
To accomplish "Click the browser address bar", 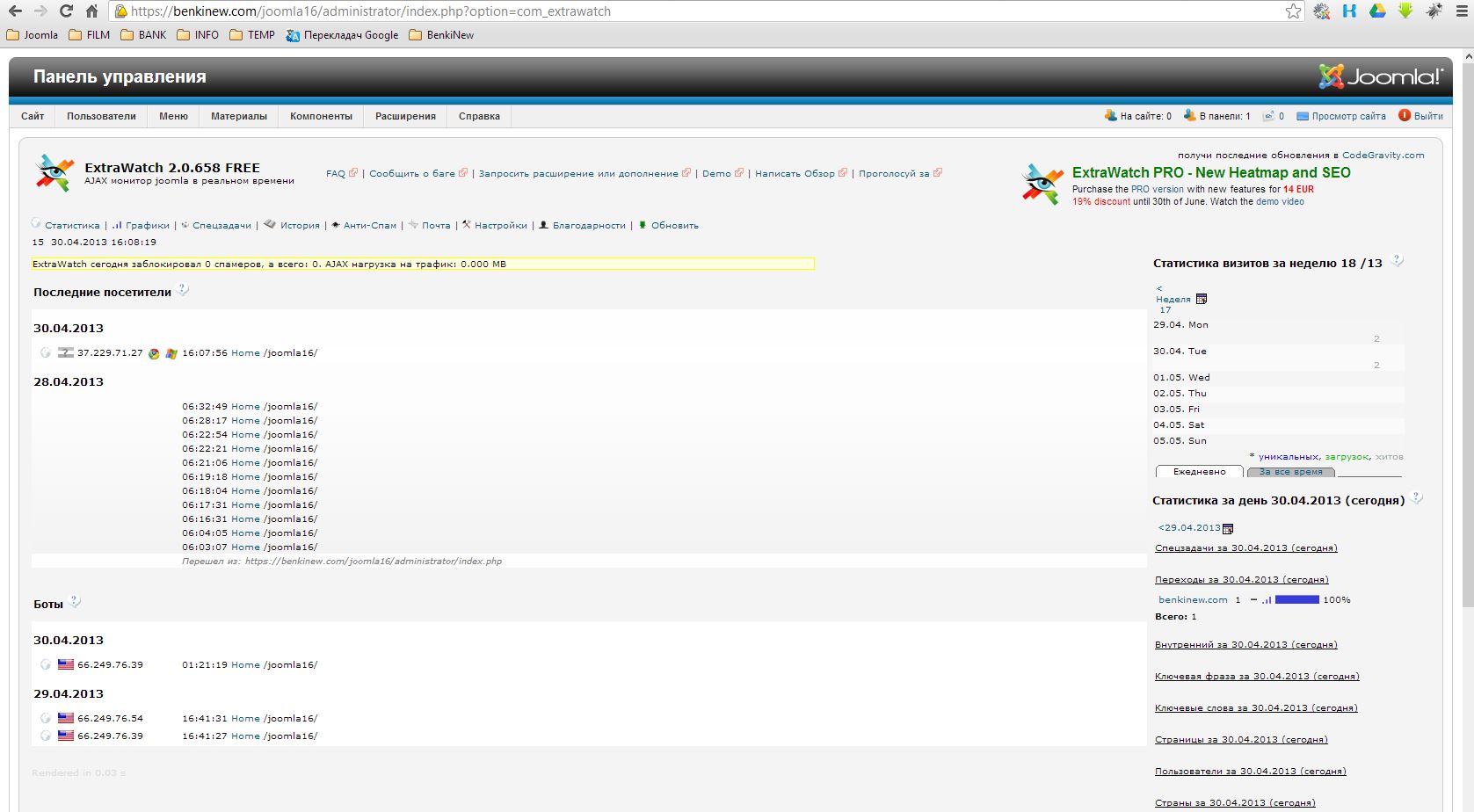I will tap(703, 11).
